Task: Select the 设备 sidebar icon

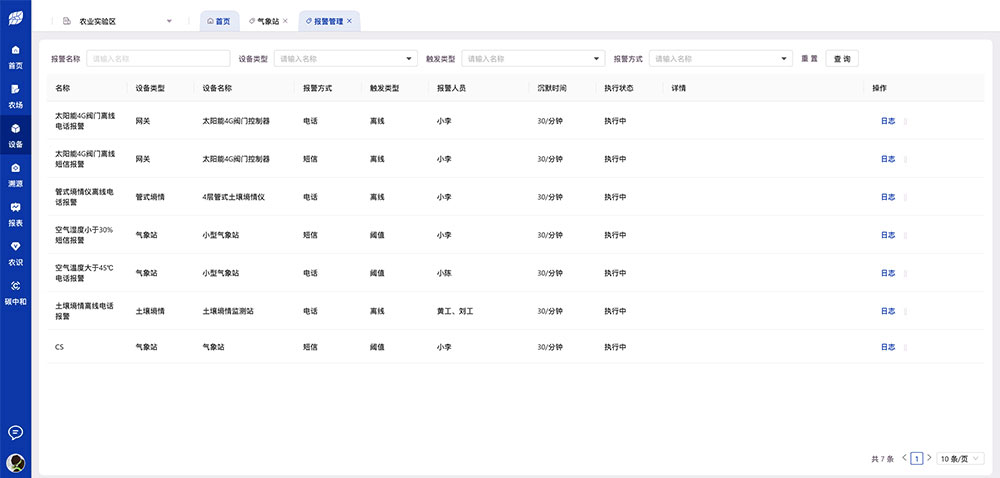Action: tap(15, 135)
